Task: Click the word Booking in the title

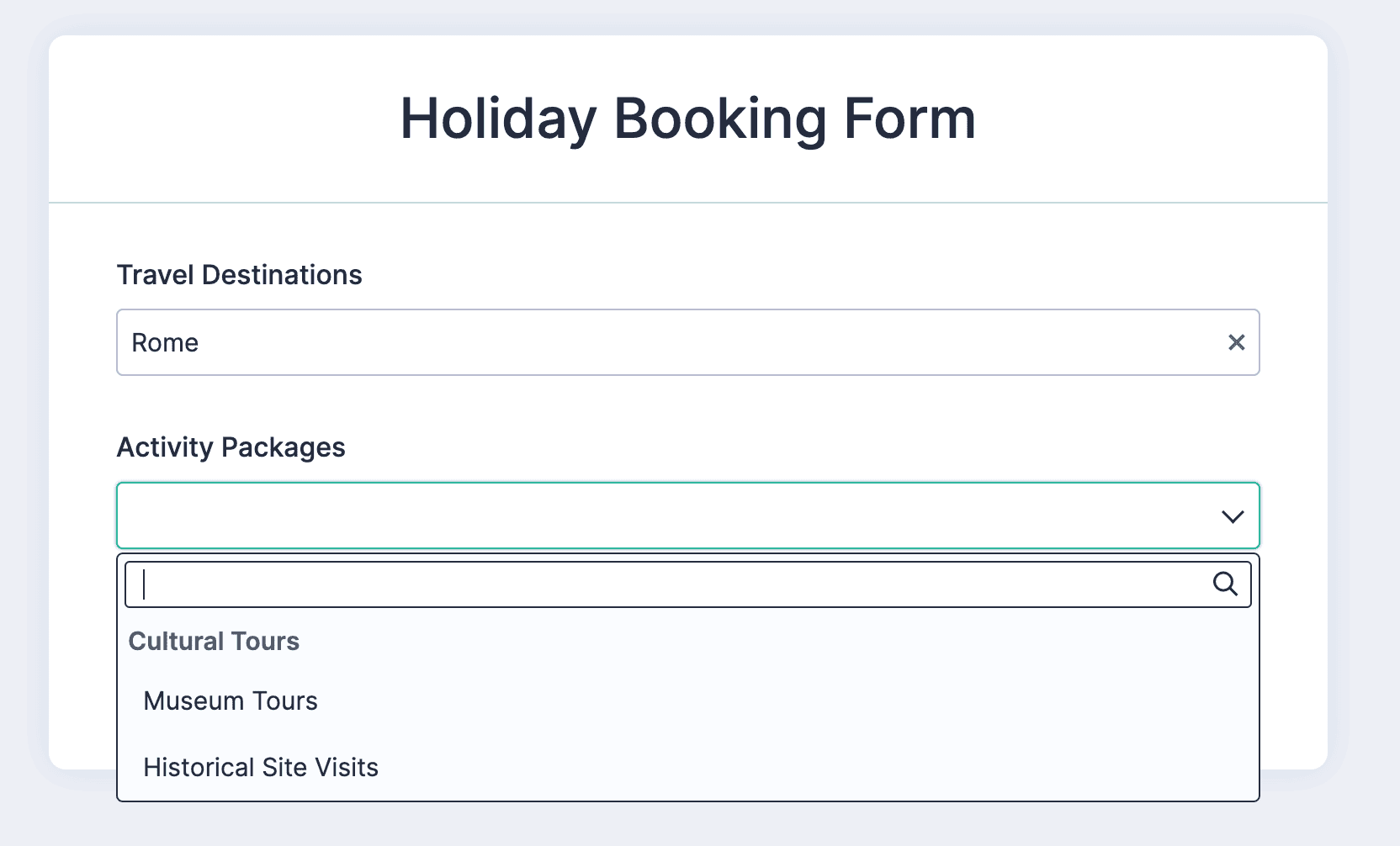Action: 720,119
